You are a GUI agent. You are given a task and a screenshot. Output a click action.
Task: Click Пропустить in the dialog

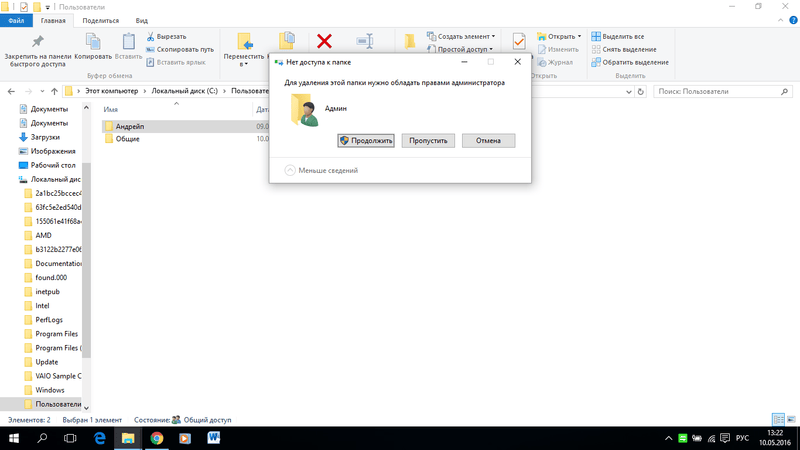pyautogui.click(x=428, y=141)
